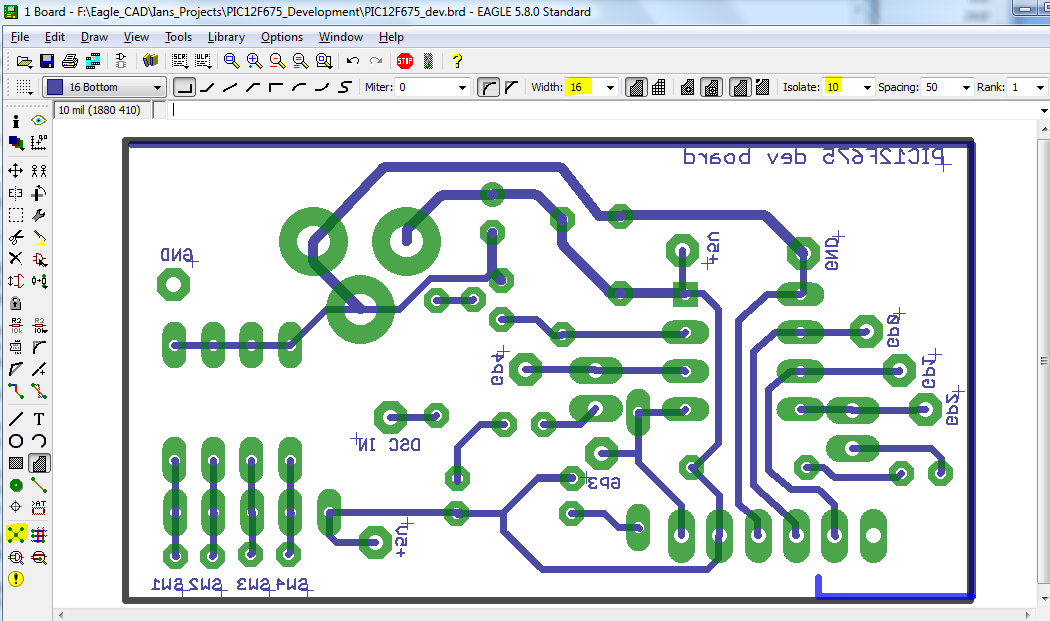Open the CAM processor icon
This screenshot has width=1050, height=621.
(x=92, y=61)
